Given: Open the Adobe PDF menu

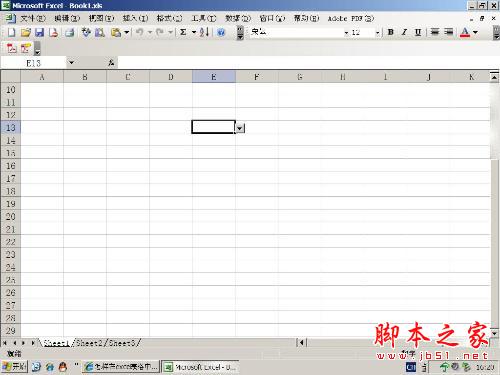Looking at the screenshot, I should click(351, 18).
